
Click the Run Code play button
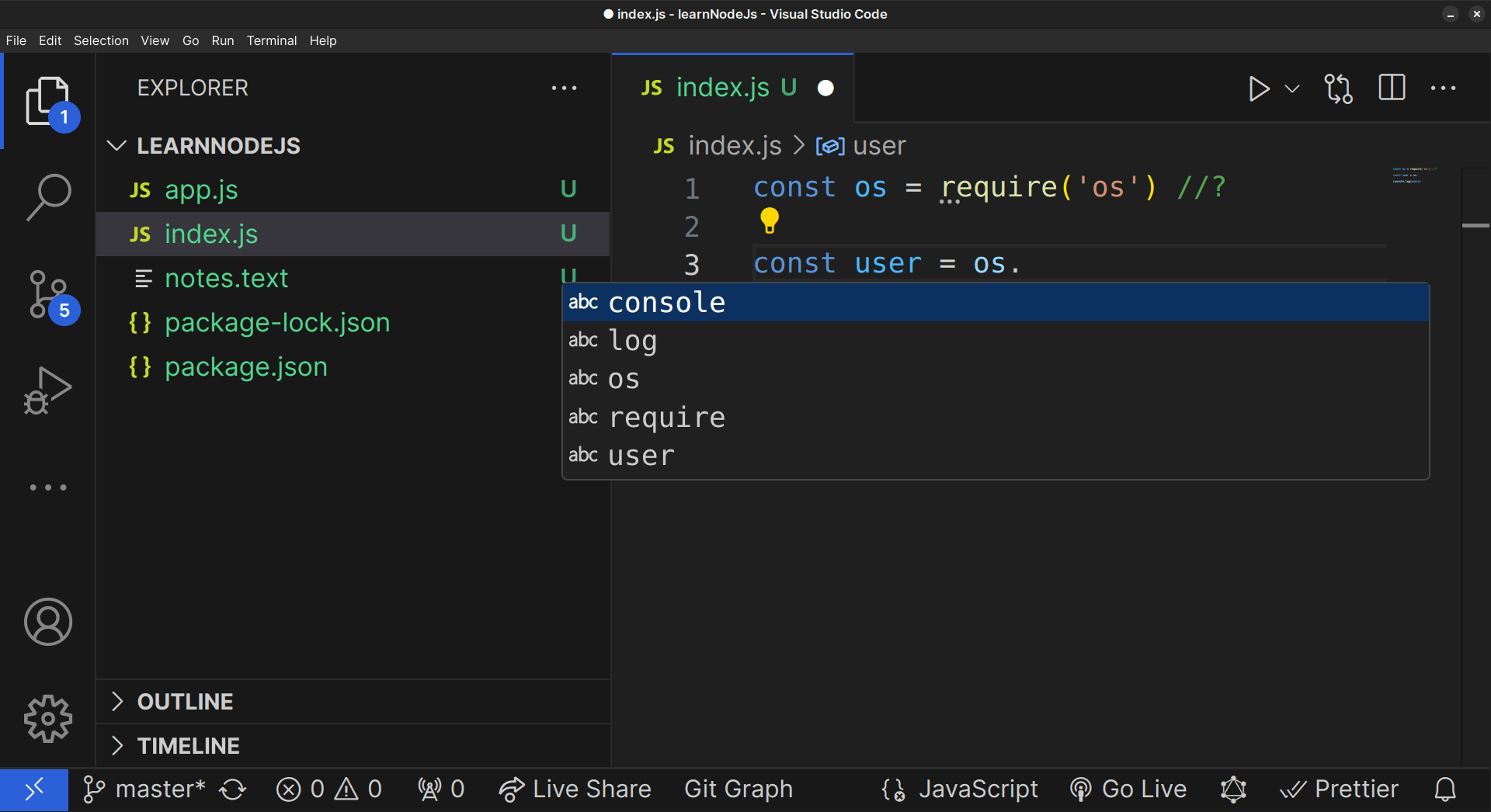coord(1258,88)
